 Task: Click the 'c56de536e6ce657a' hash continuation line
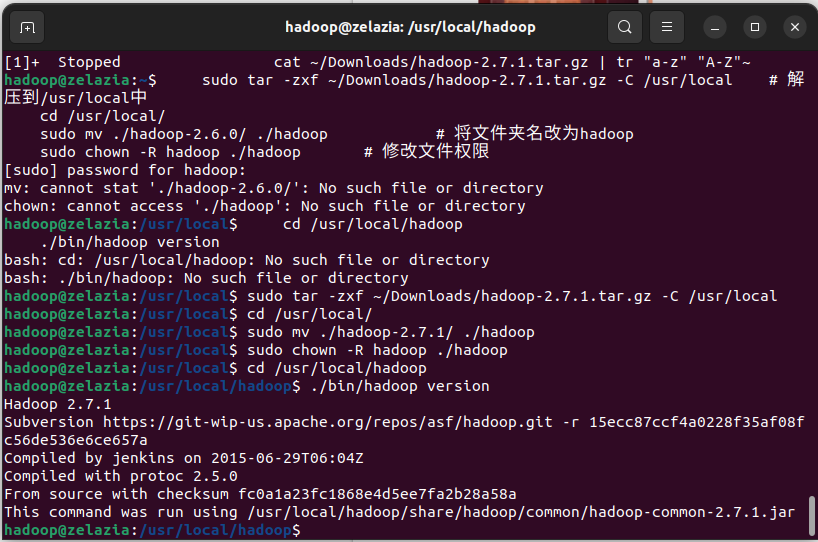pos(76,440)
